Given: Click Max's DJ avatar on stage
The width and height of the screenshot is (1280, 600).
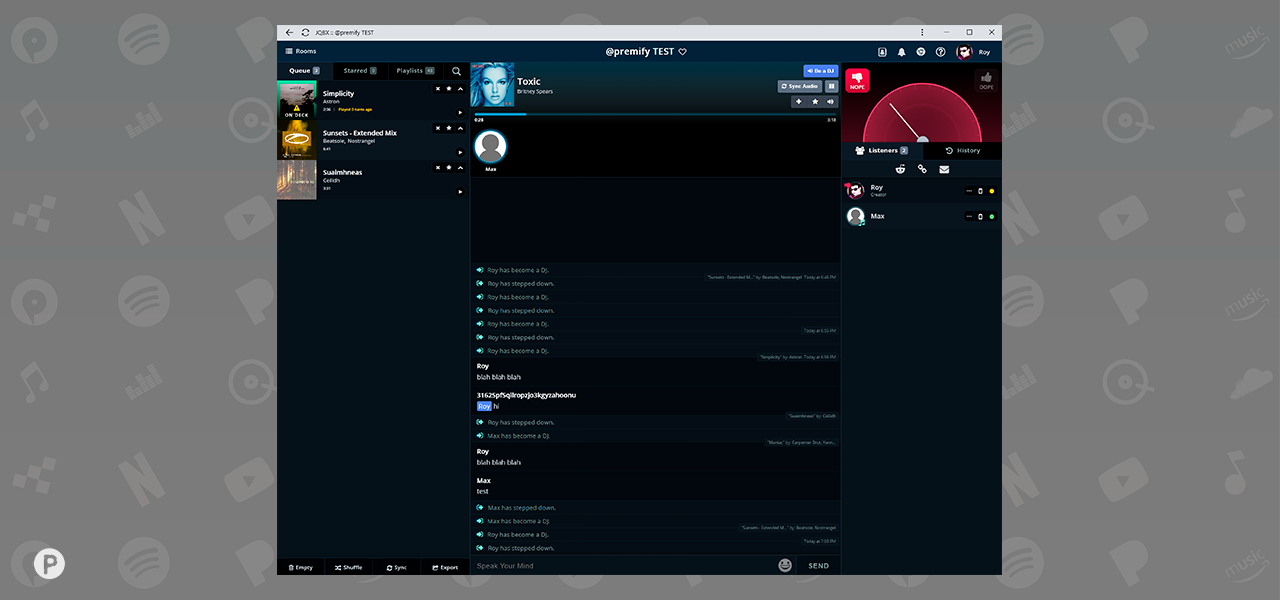Looking at the screenshot, I should pos(490,147).
